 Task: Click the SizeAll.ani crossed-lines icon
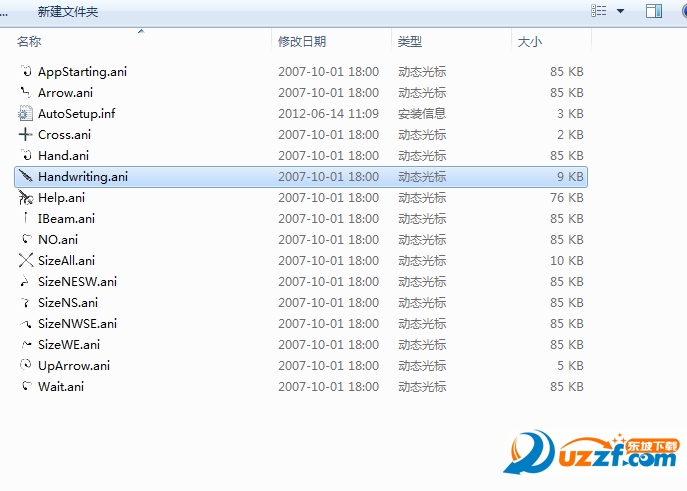(x=26, y=260)
